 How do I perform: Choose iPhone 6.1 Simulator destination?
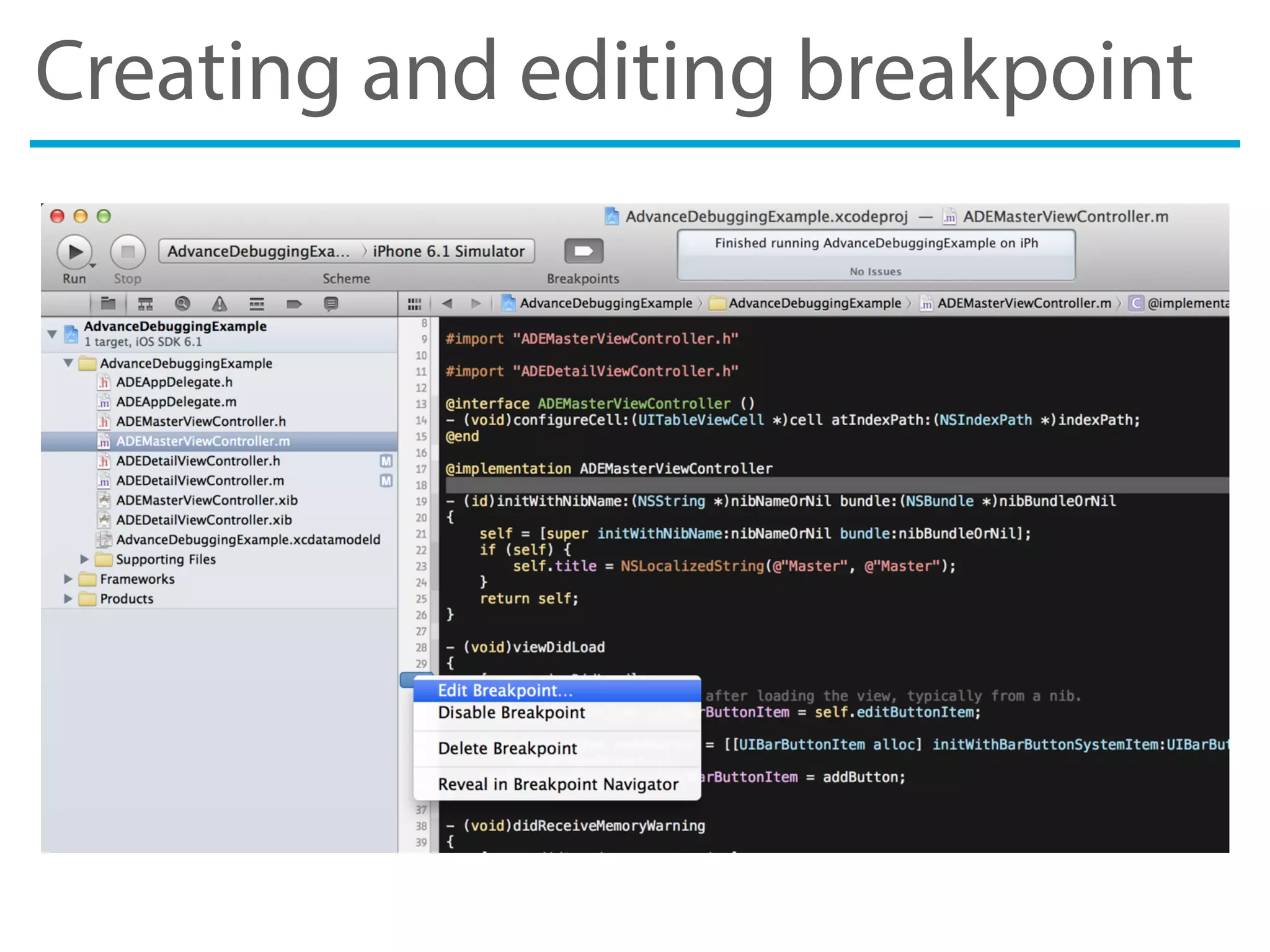pos(449,251)
